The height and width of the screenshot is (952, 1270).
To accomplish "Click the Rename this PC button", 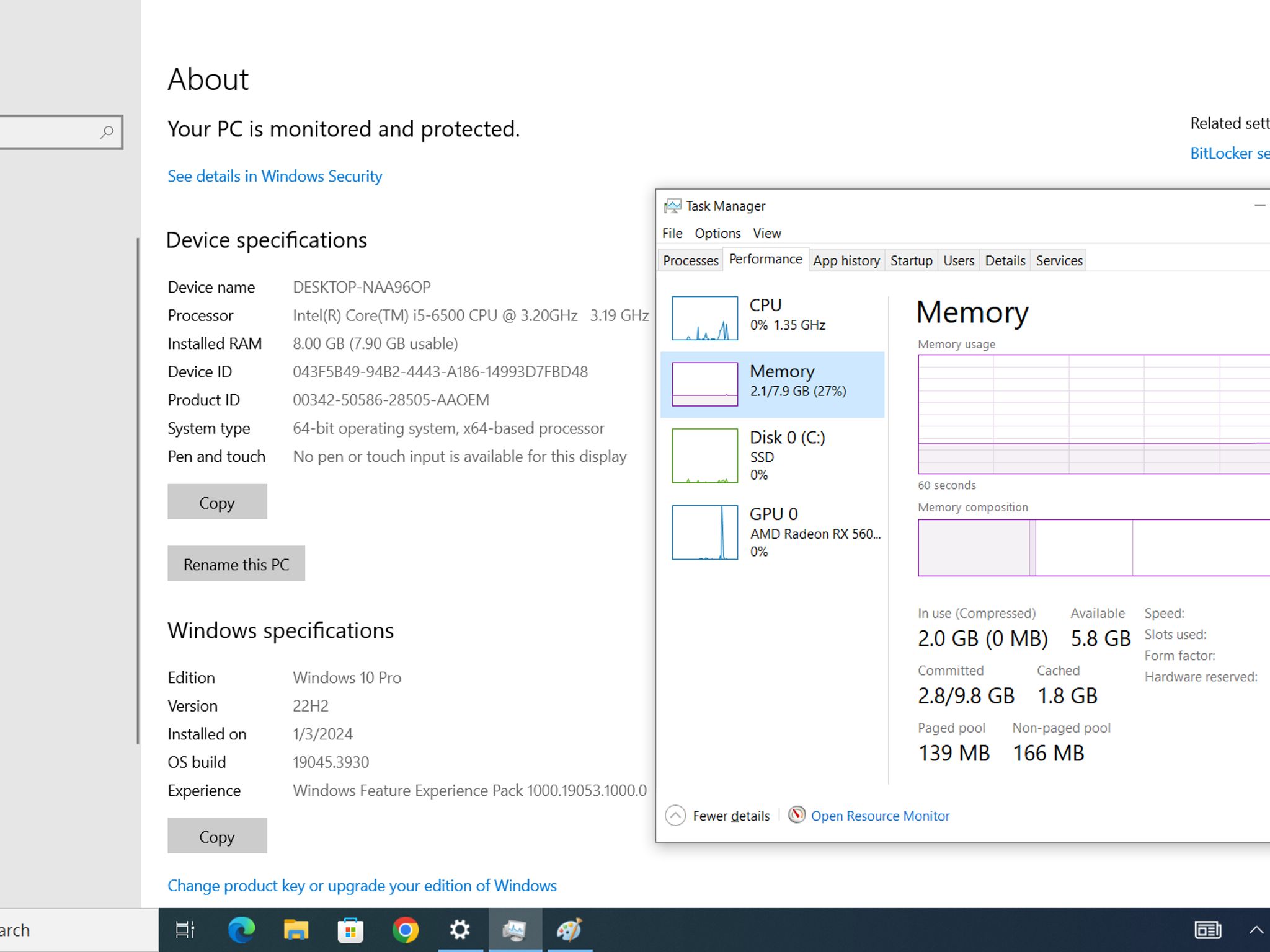I will 236,563.
